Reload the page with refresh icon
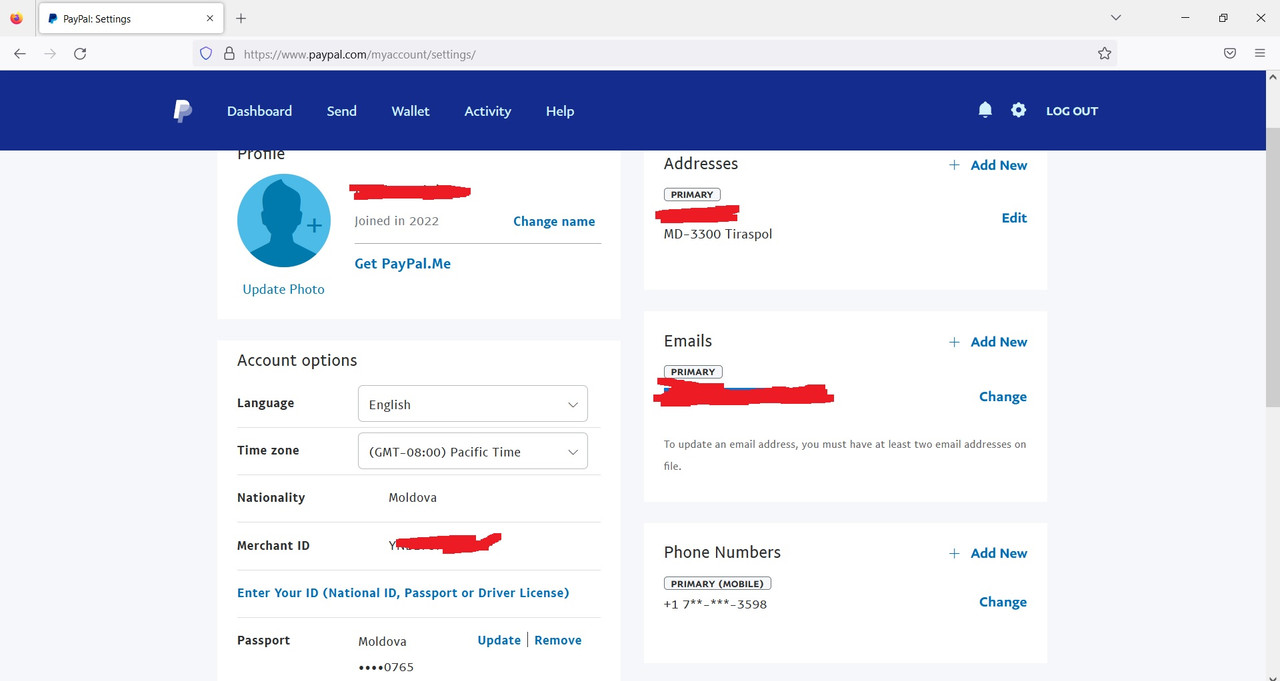Image resolution: width=1280 pixels, height=681 pixels. tap(80, 54)
